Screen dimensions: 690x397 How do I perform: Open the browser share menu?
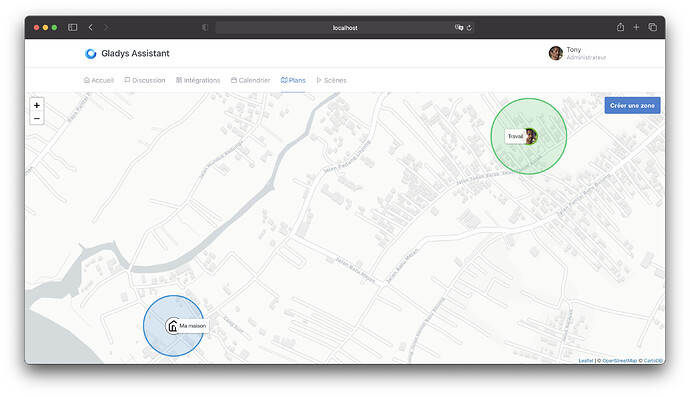pyautogui.click(x=620, y=27)
